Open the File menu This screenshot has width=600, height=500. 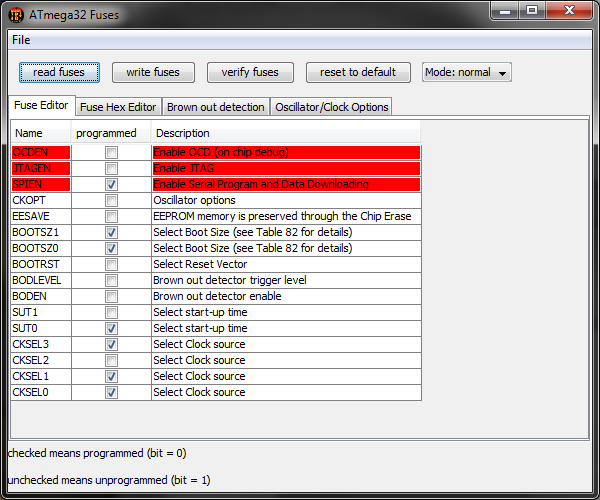pos(21,40)
